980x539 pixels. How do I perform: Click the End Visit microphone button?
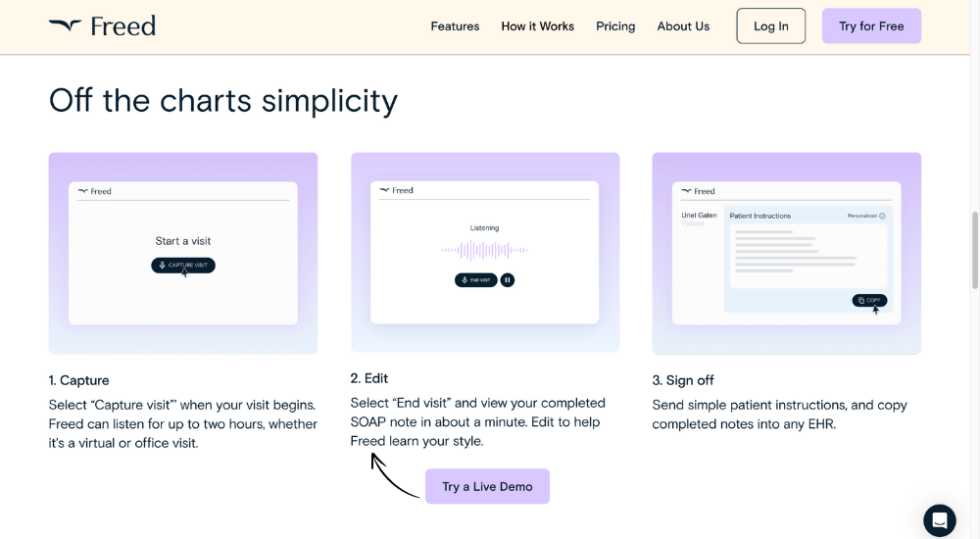(x=475, y=280)
